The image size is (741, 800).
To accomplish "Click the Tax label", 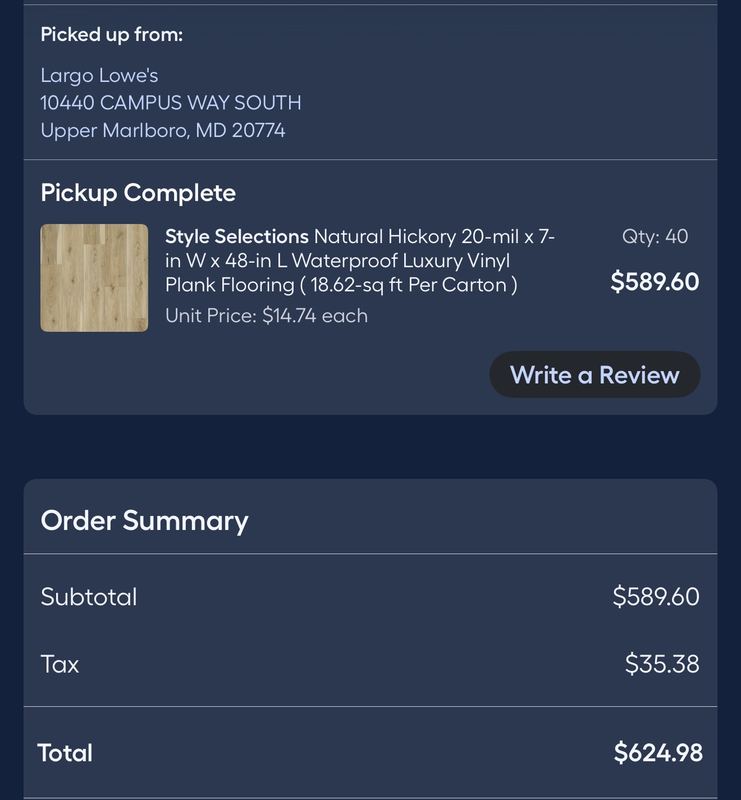I will coord(60,664).
